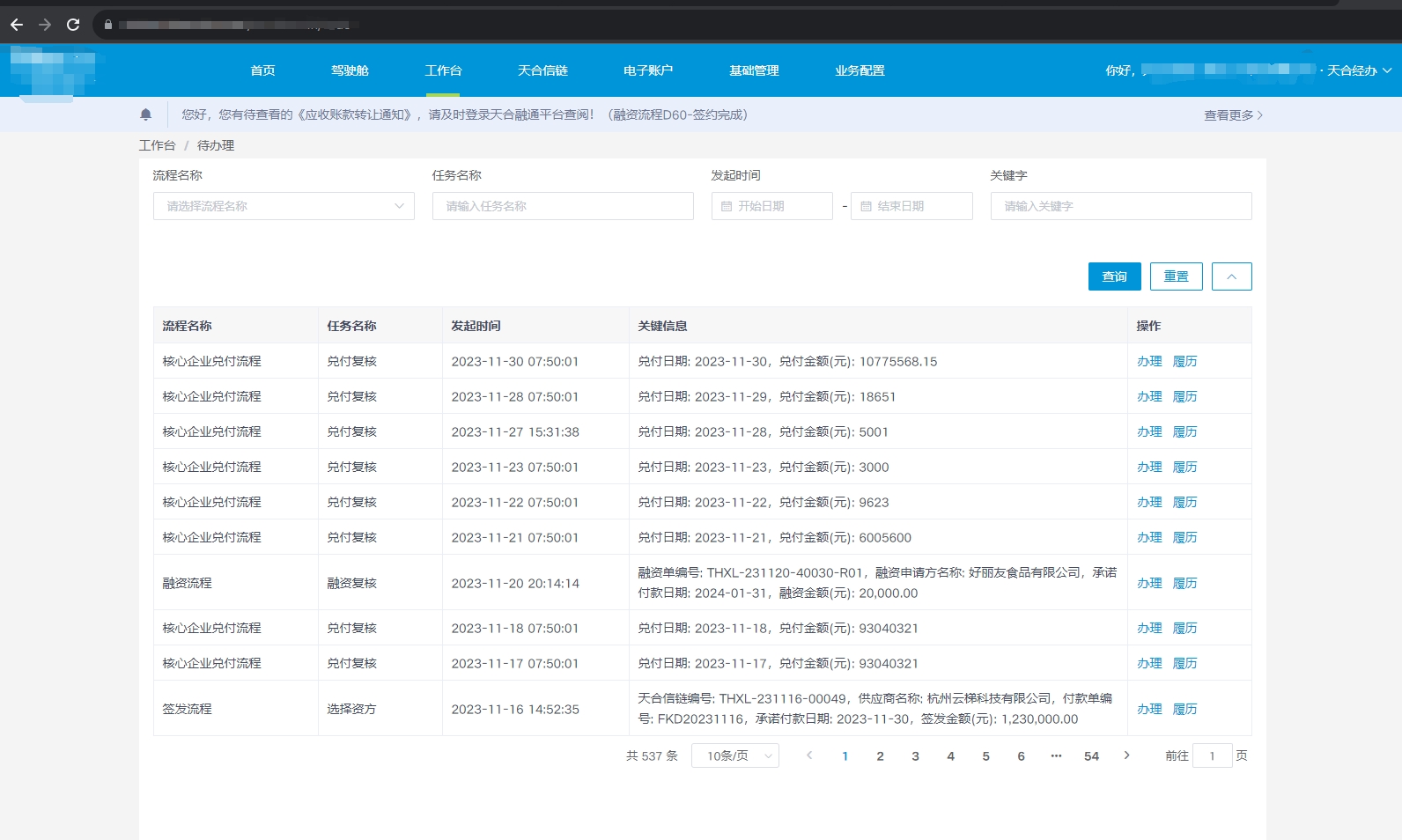Click the address bar lock icon
This screenshot has height=840, width=1402.
(108, 25)
